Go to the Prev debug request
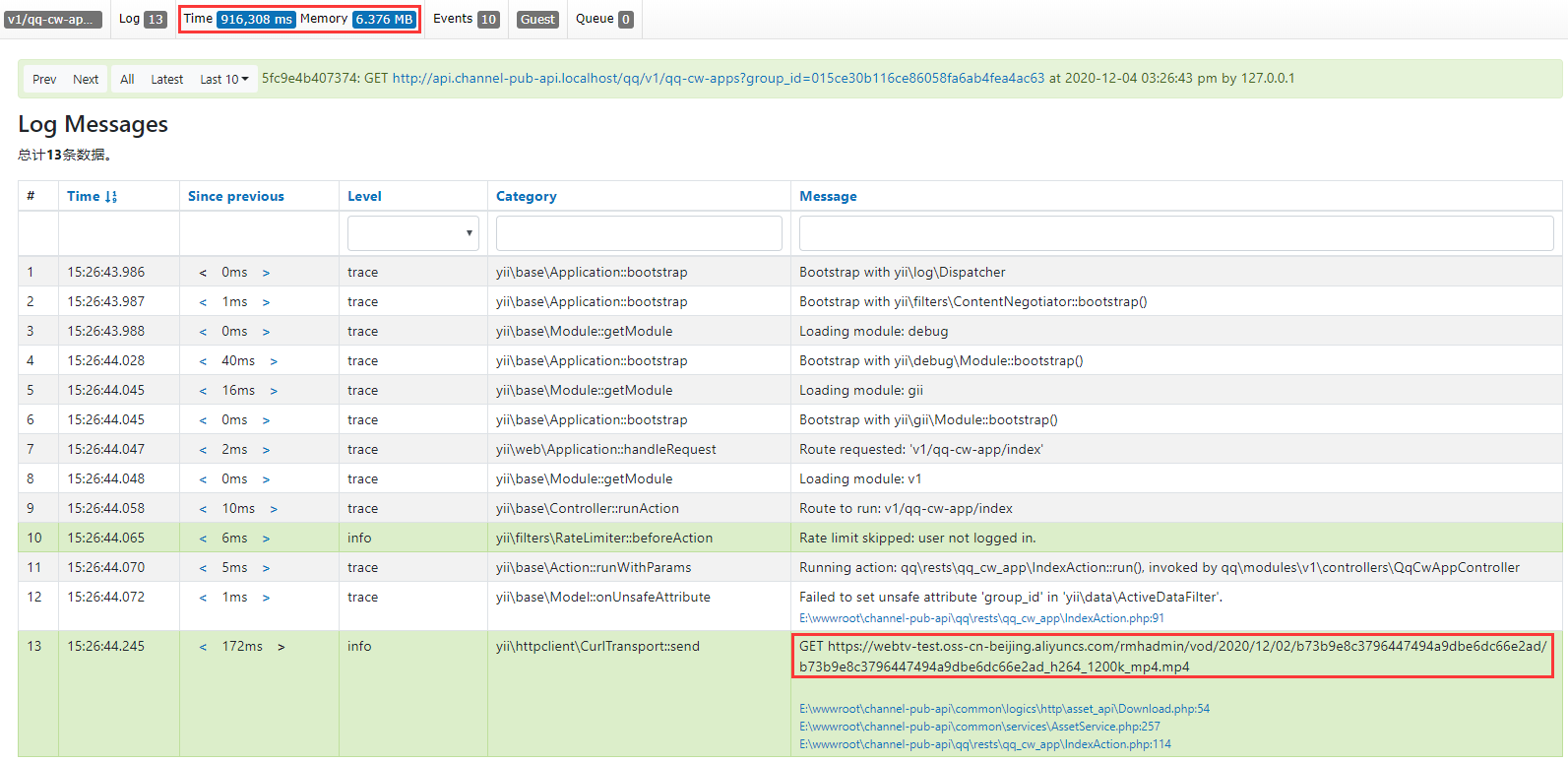This screenshot has width=1568, height=762. 44,79
